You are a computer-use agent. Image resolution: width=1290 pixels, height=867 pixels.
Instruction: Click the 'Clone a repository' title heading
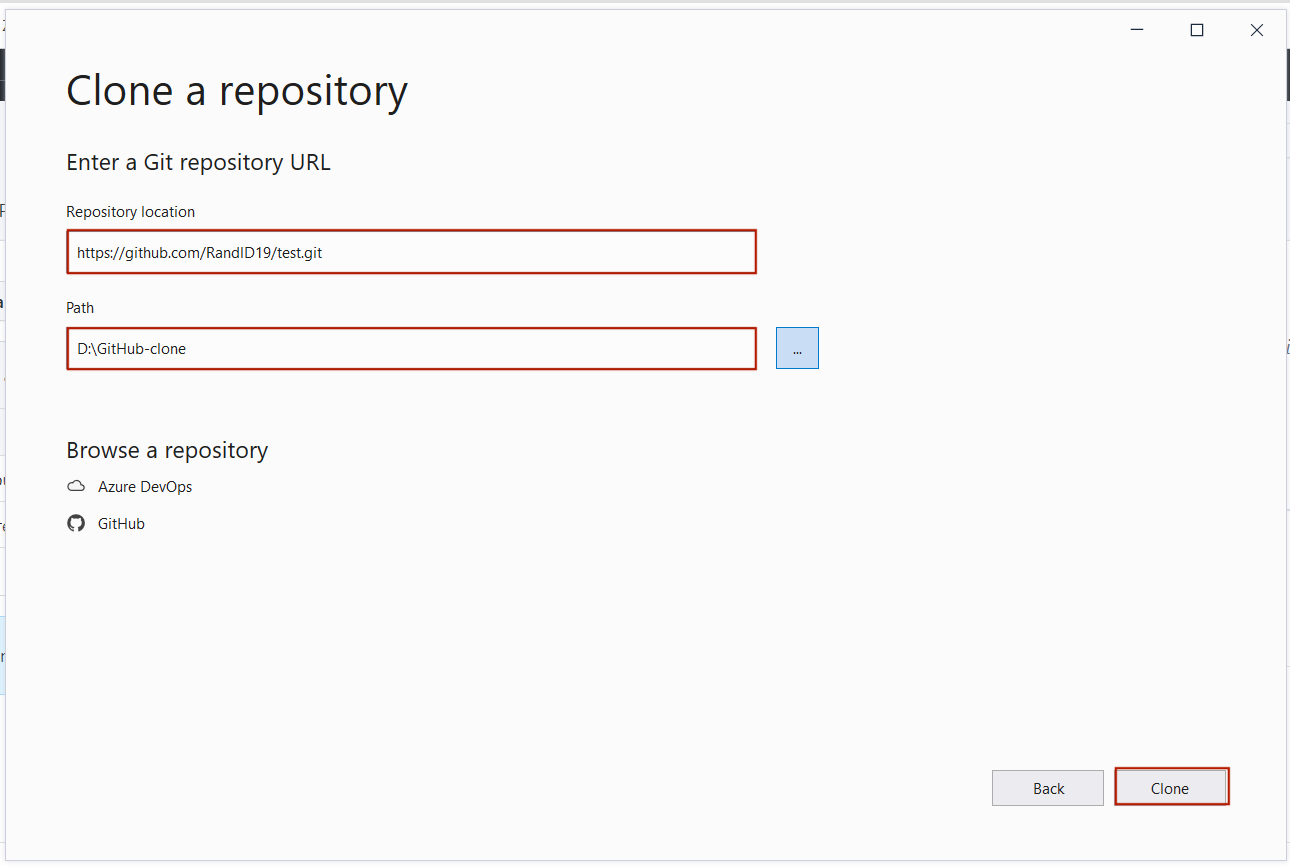237,91
